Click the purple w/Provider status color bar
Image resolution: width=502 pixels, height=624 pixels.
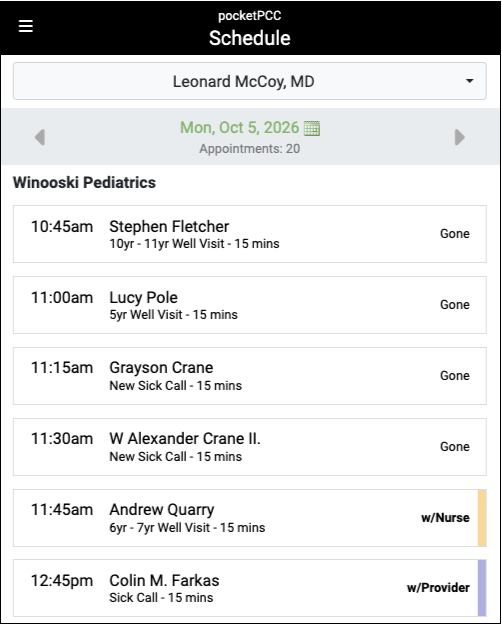pos(482,588)
